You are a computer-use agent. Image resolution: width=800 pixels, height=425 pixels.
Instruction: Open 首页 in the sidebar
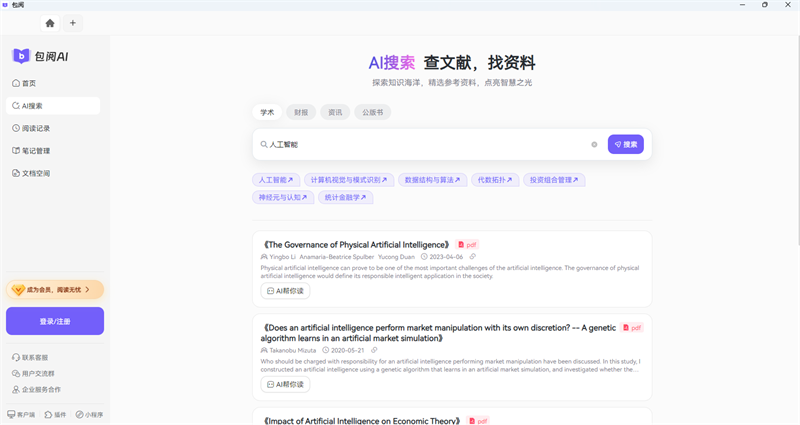coord(29,83)
